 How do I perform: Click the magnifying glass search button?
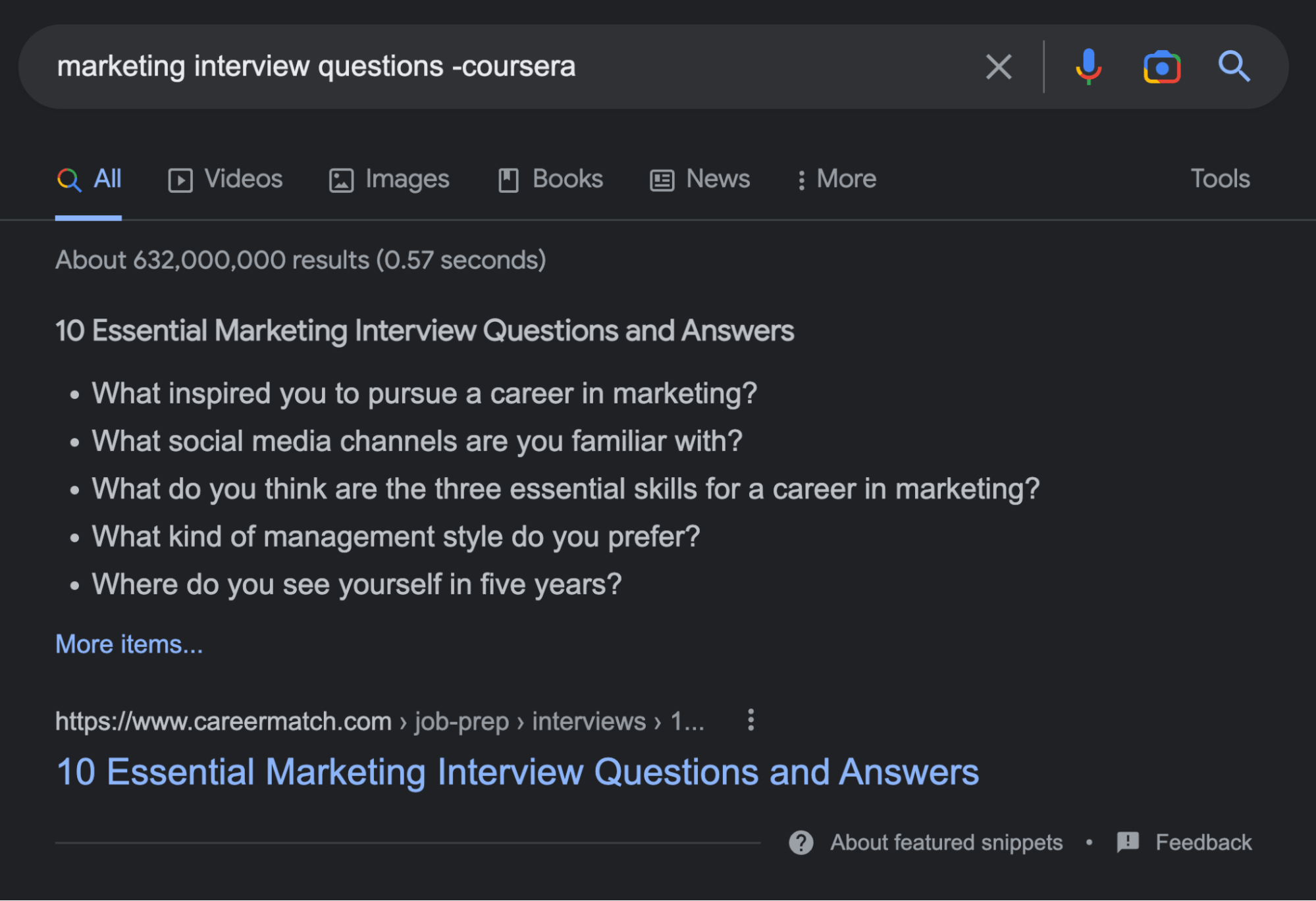(1233, 66)
